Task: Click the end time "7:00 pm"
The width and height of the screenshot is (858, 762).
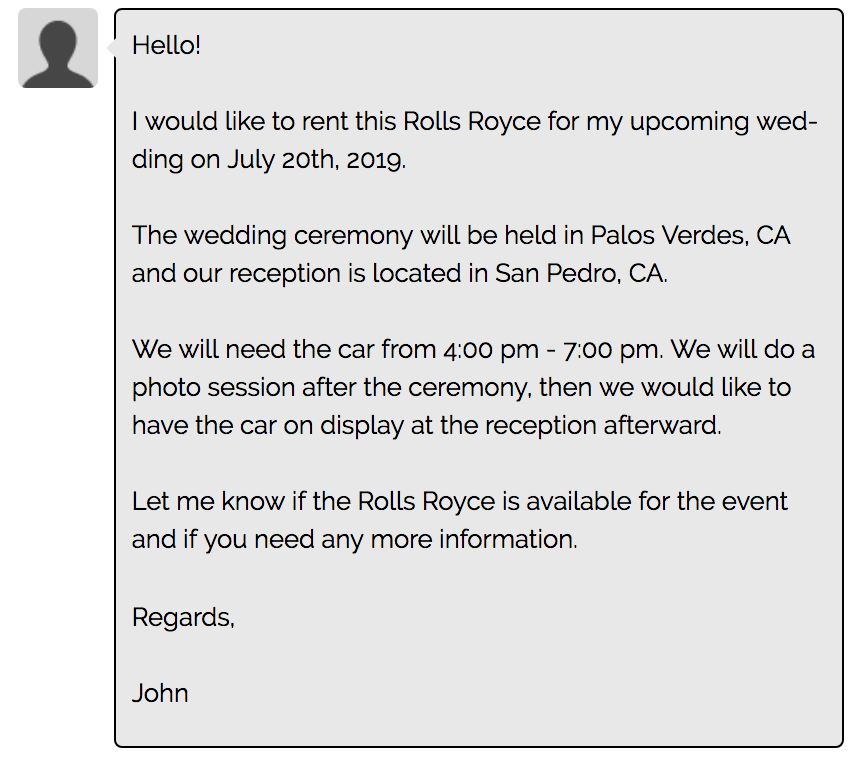Action: [613, 350]
